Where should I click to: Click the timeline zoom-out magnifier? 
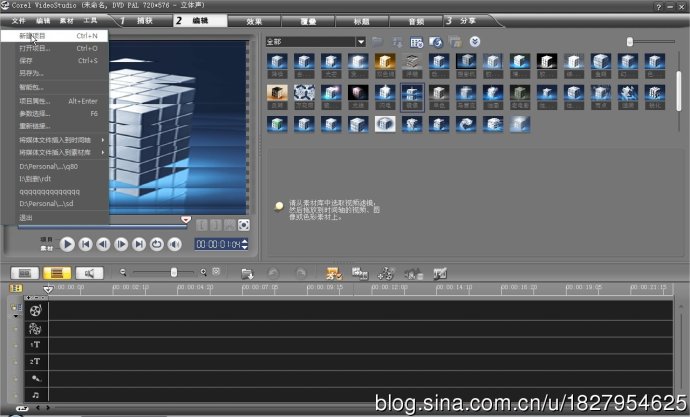123,273
